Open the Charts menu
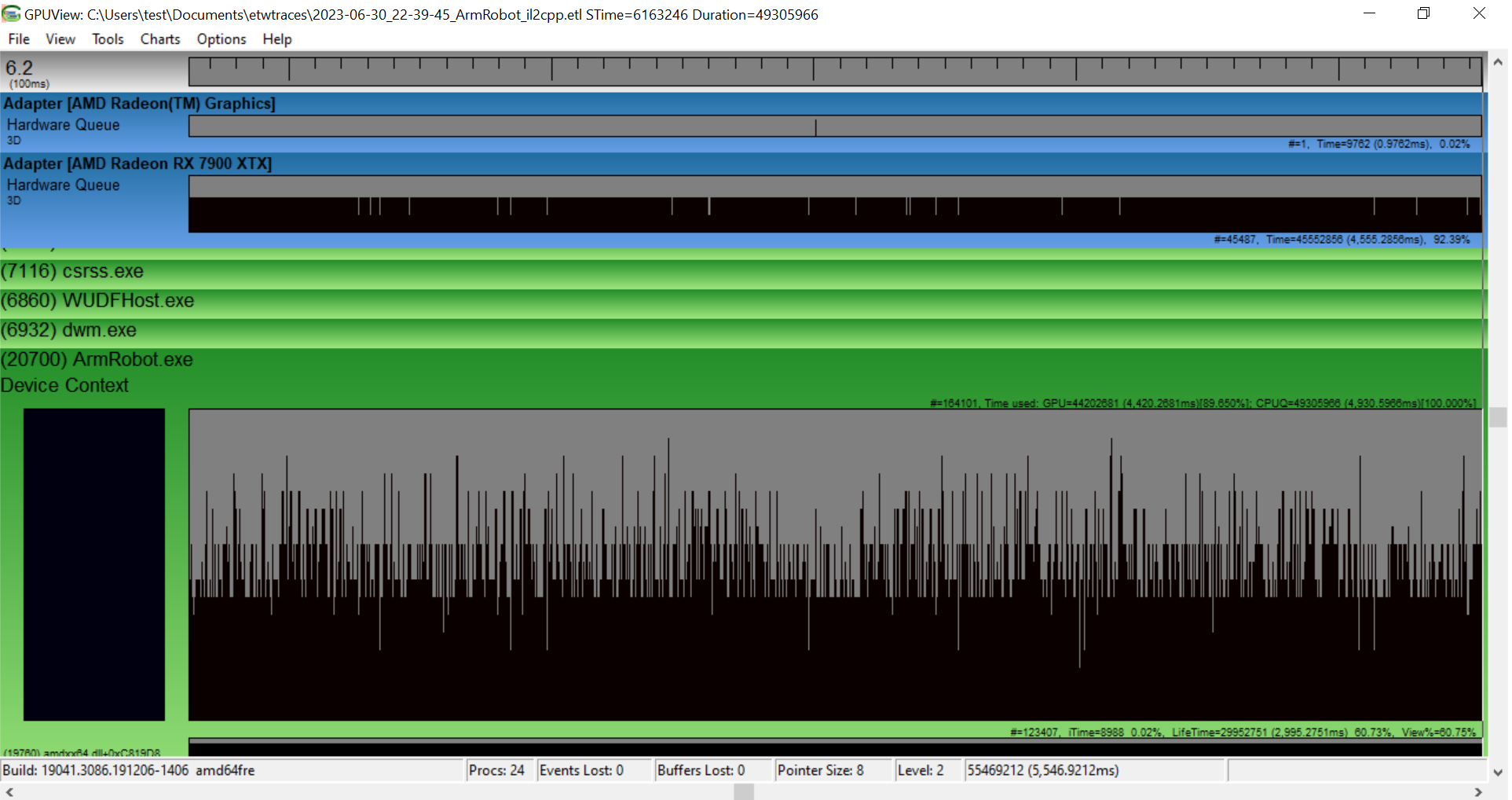1512x800 pixels. click(x=160, y=39)
